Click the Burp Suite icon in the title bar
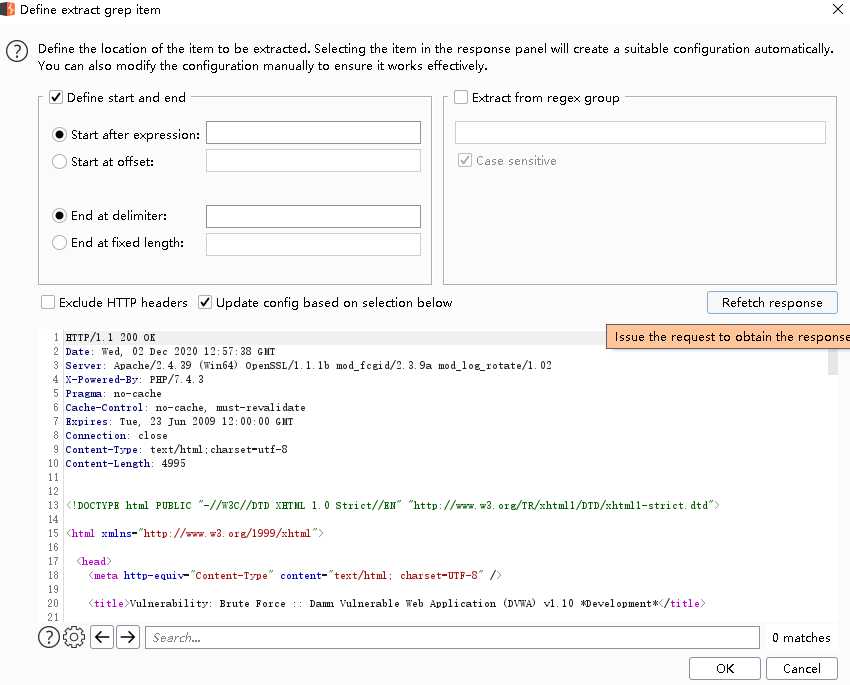The width and height of the screenshot is (850, 685). [x=8, y=9]
